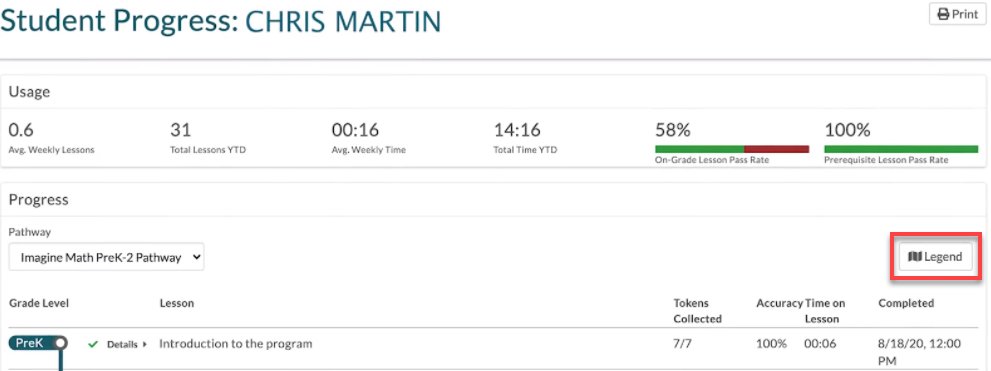991x371 pixels.
Task: Click the Introduction to the program lesson
Action: coord(236,344)
